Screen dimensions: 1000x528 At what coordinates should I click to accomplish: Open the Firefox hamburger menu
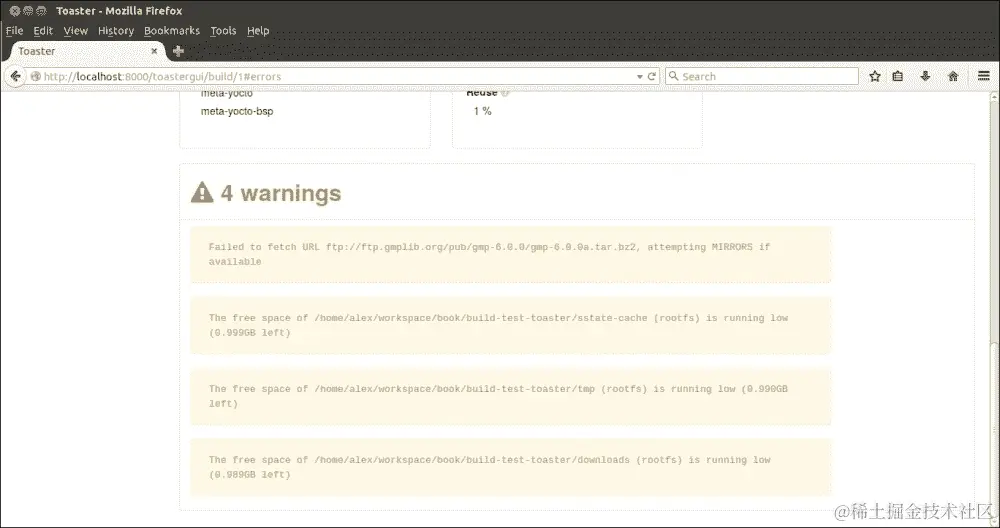[983, 77]
